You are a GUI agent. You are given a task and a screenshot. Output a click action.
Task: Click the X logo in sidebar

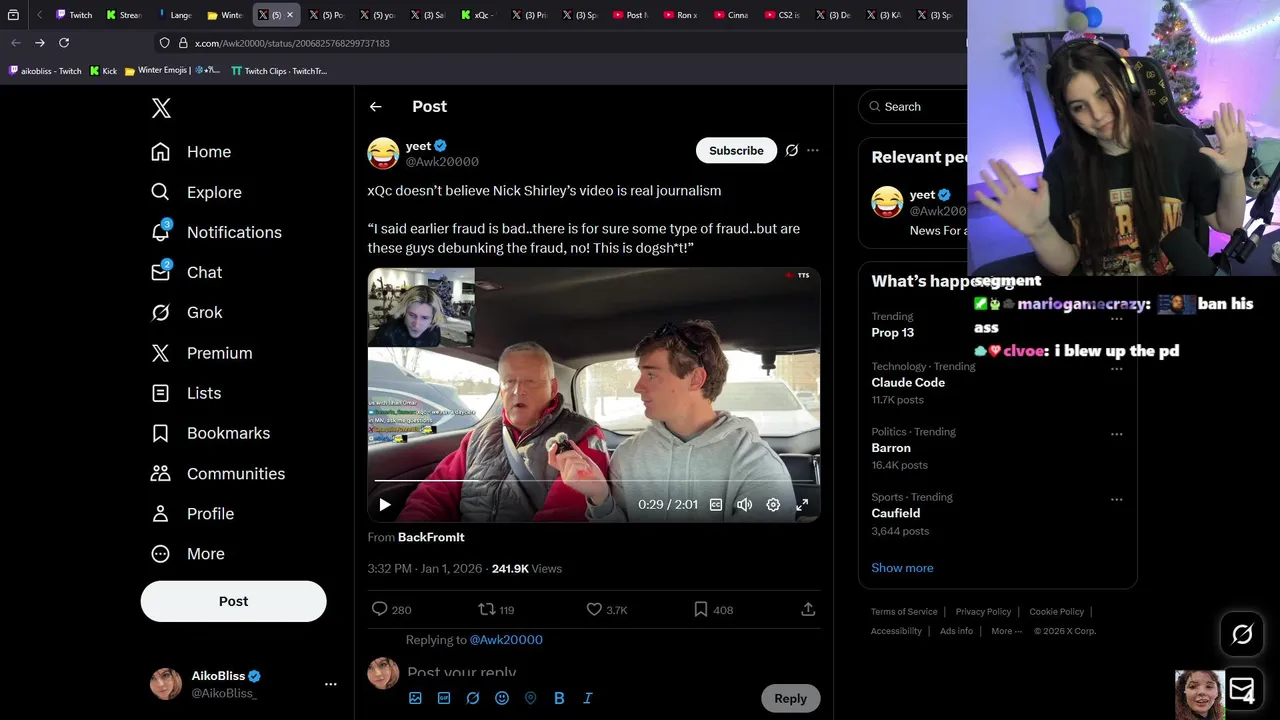[161, 108]
